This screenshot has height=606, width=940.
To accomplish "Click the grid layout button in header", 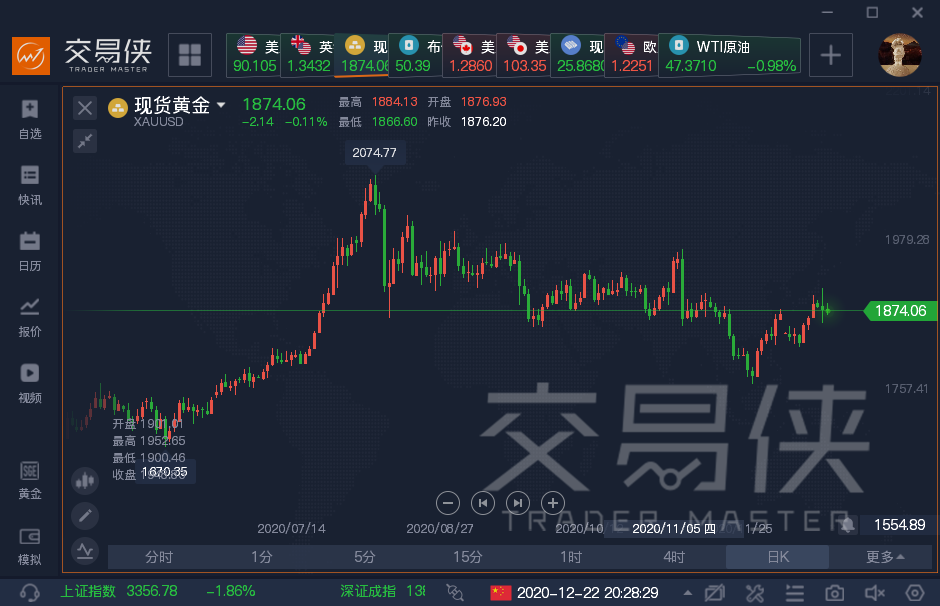I will pyautogui.click(x=190, y=55).
